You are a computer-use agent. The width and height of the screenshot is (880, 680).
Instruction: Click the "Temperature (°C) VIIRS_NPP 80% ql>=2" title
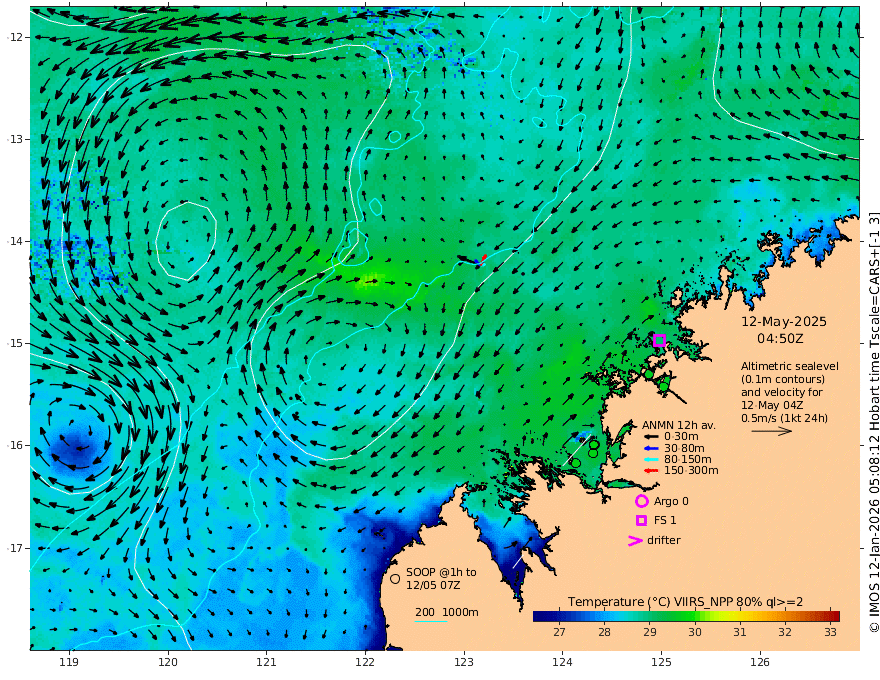(x=685, y=602)
